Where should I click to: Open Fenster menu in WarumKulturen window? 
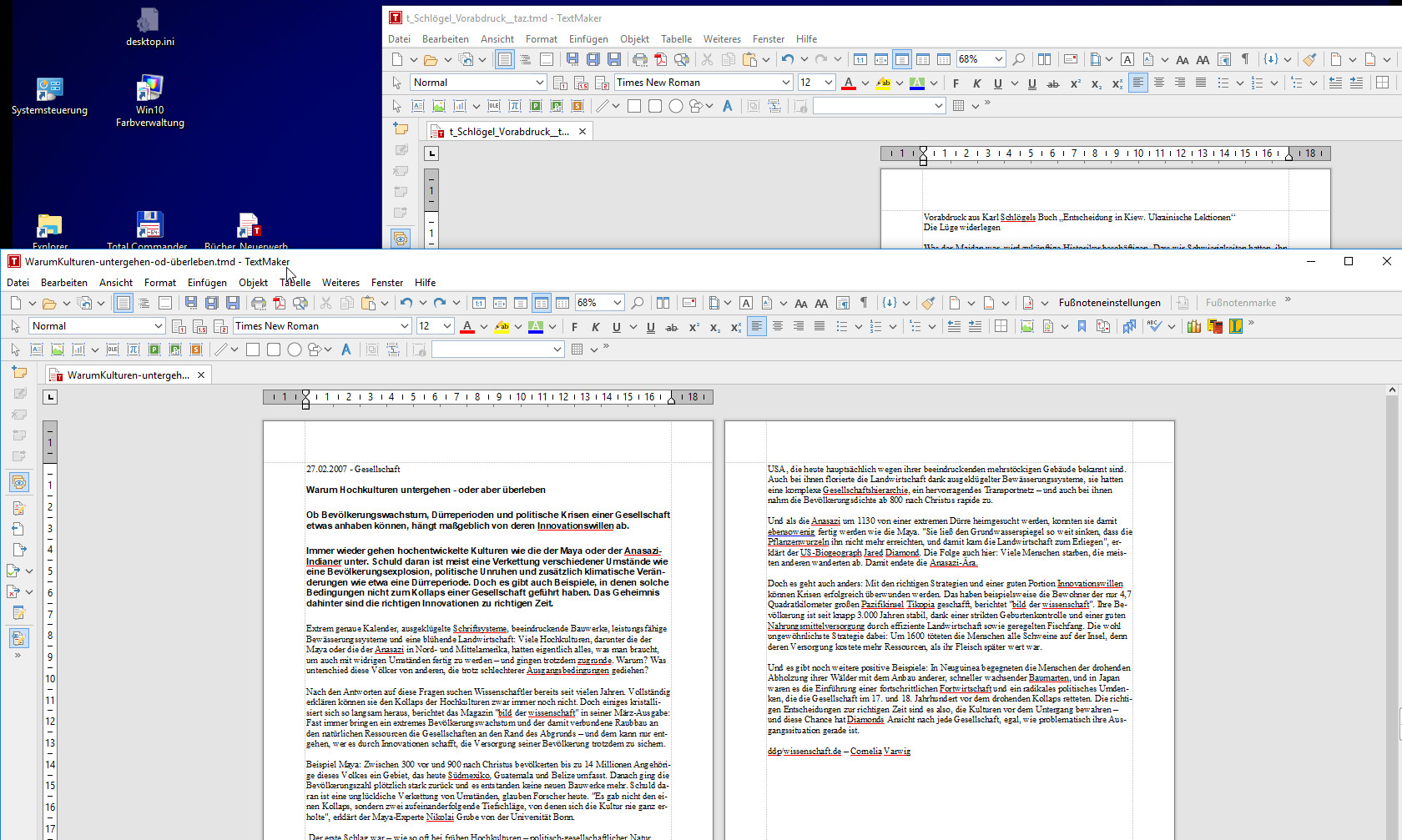(387, 283)
